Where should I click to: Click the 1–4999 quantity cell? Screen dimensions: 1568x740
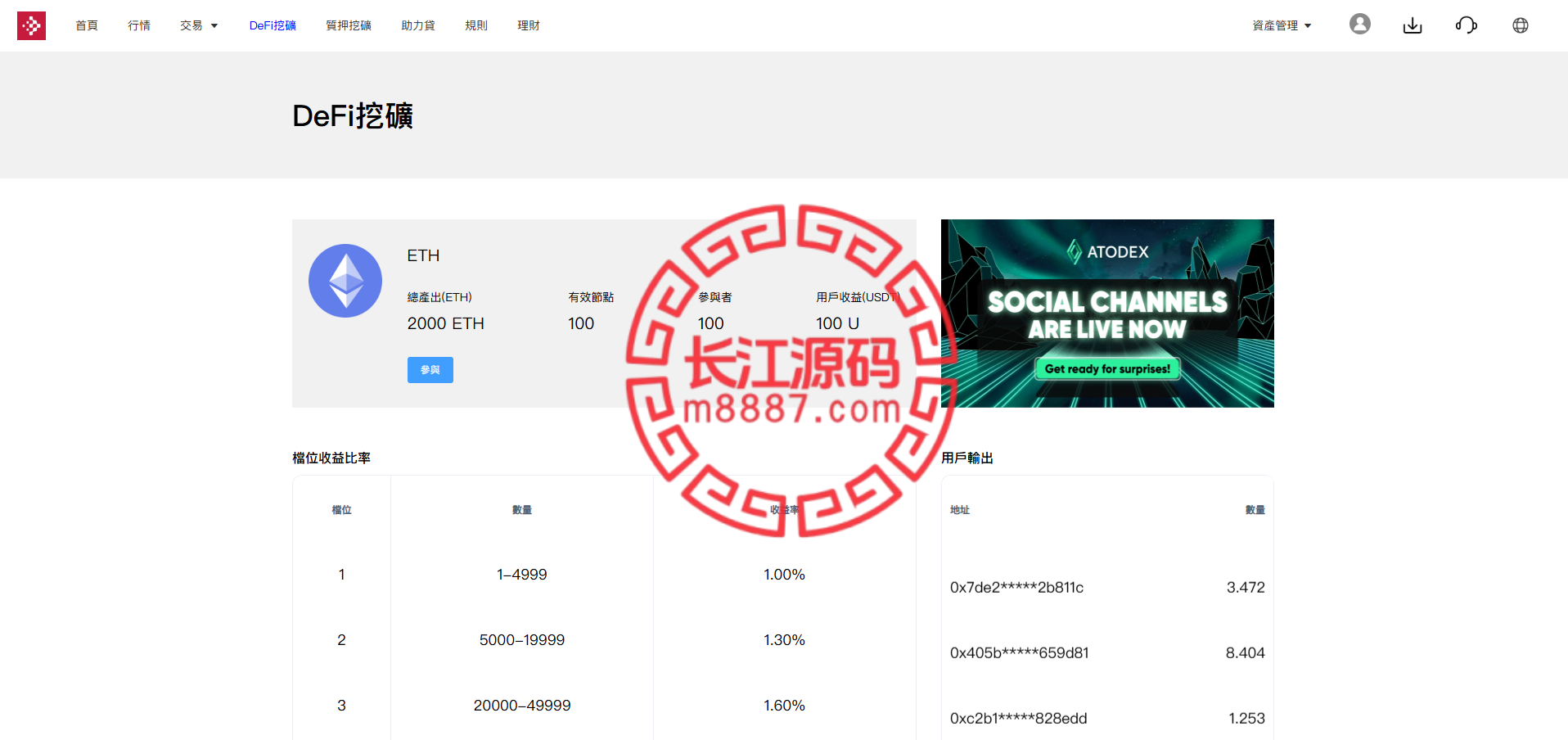(522, 575)
